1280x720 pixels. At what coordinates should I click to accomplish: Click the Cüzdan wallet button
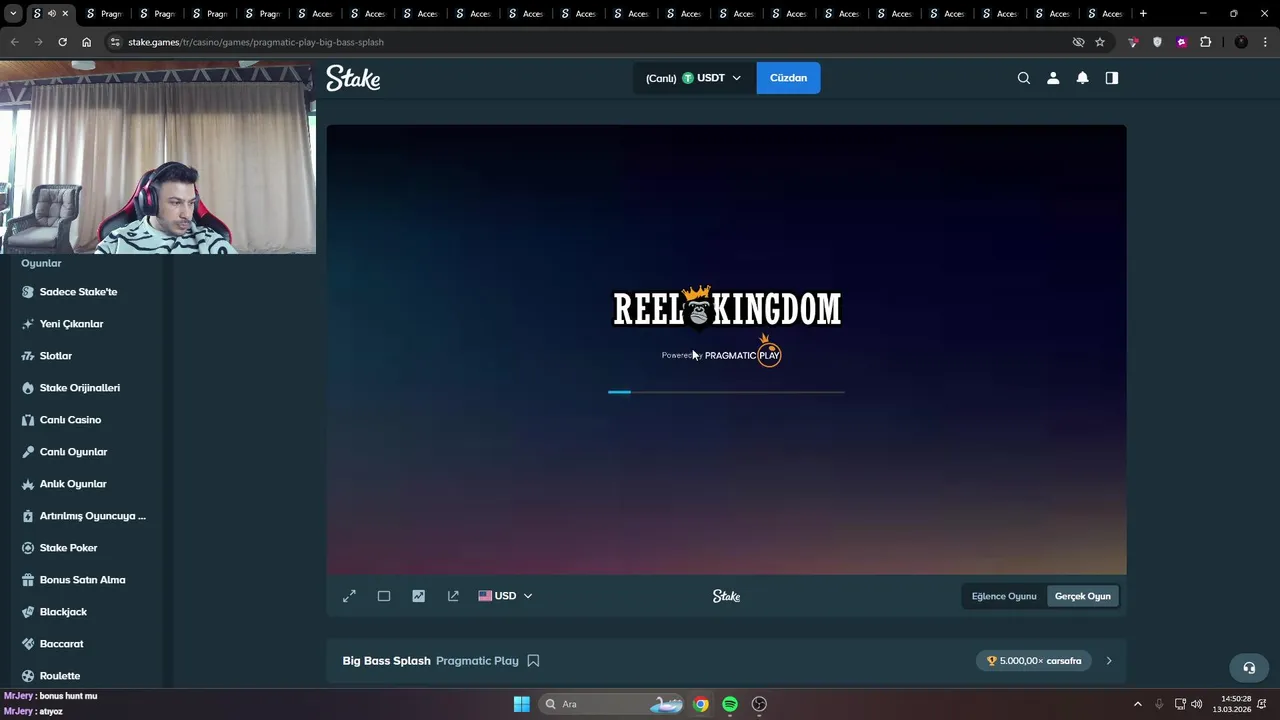(788, 78)
